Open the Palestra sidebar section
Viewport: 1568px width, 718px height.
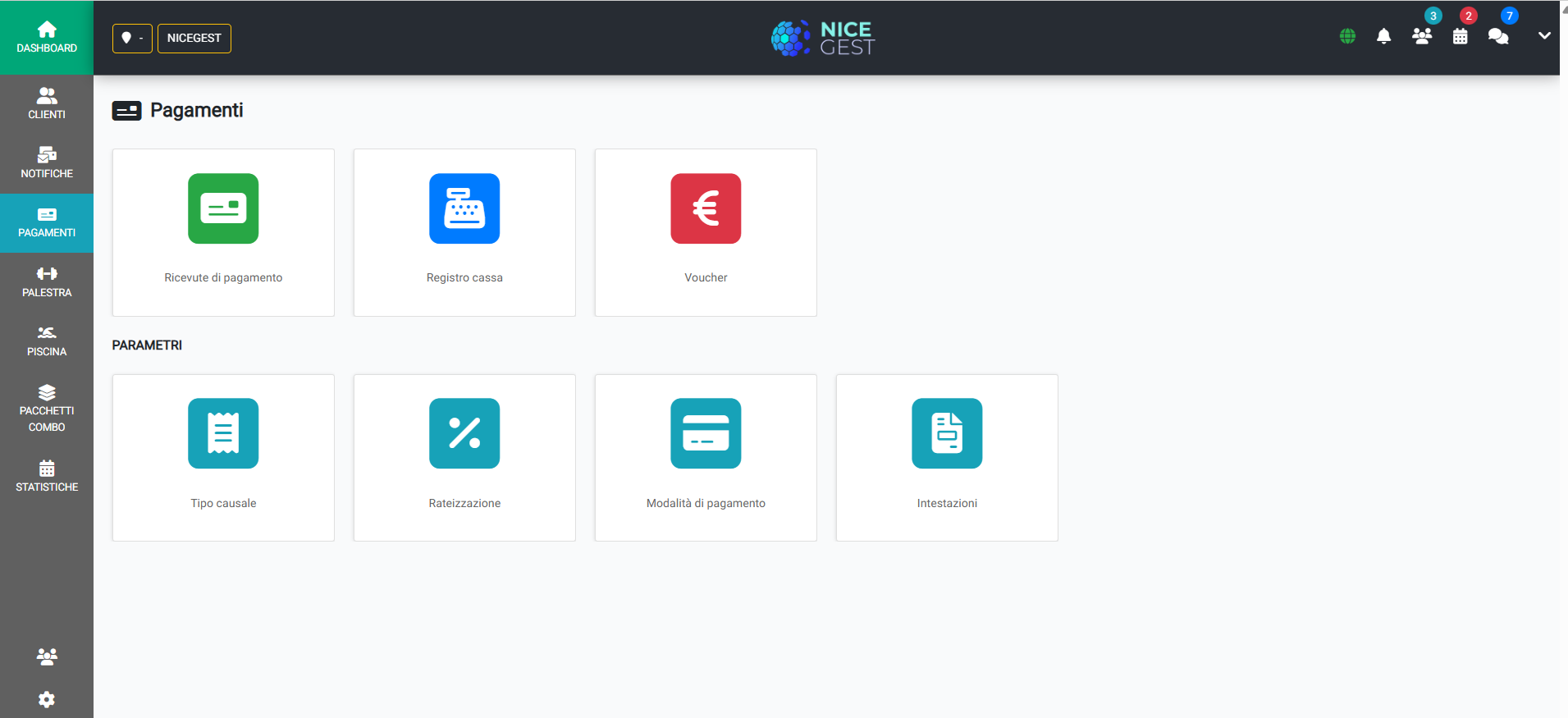47,282
